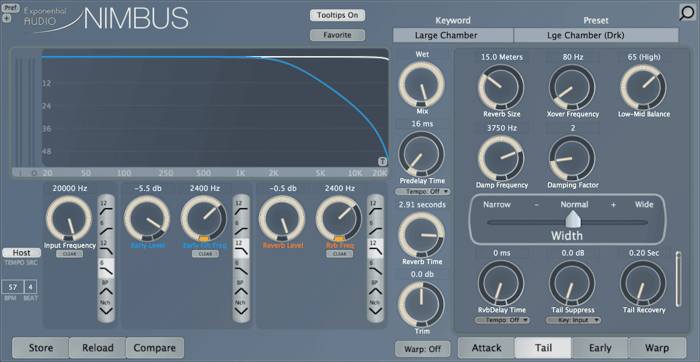
Task: Use Nch notch on reverb filter strip
Action: 375,308
